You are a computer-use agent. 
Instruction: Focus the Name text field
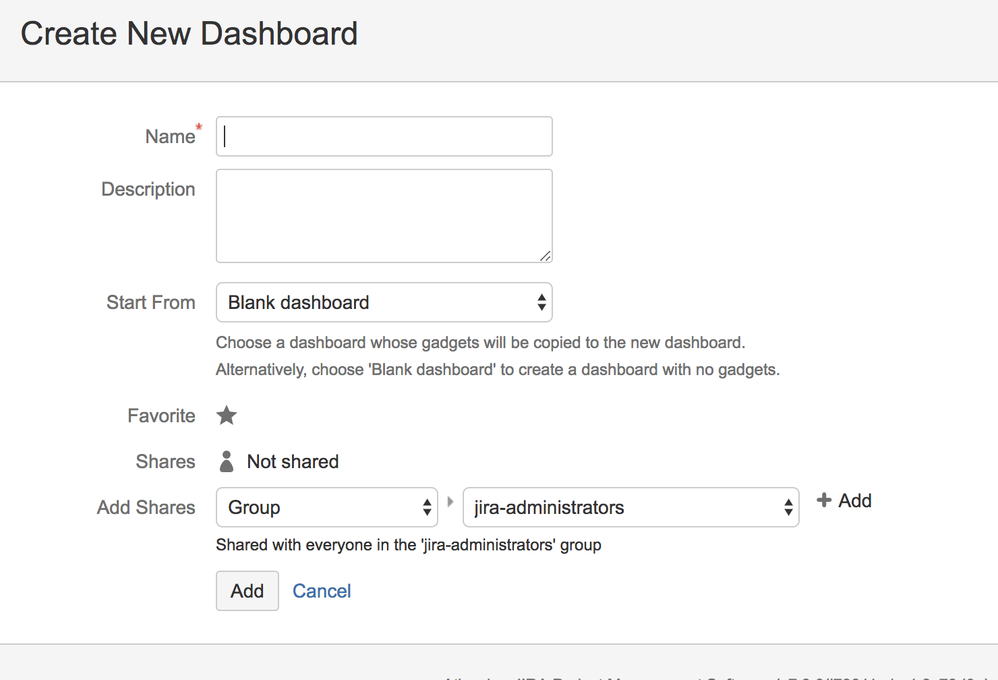tap(384, 136)
